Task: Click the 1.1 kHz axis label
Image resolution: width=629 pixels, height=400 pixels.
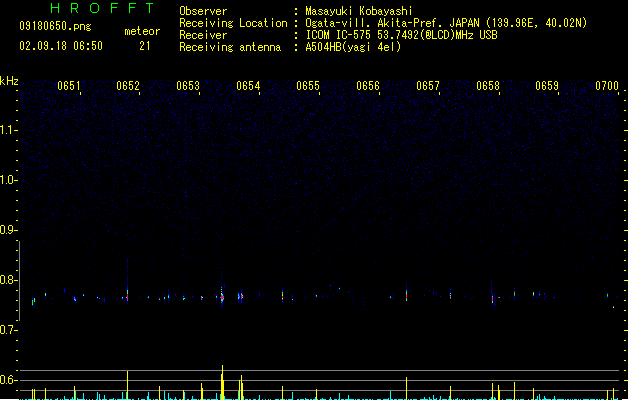Action: coord(8,130)
